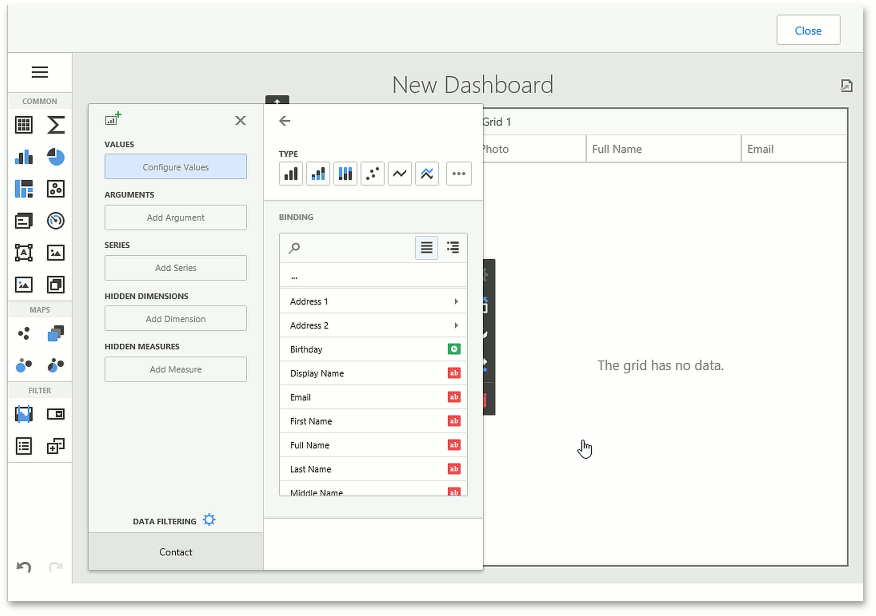Screen dimensions: 876x616
Task: Select the Grid item in toolbox
Action: tap(23, 125)
